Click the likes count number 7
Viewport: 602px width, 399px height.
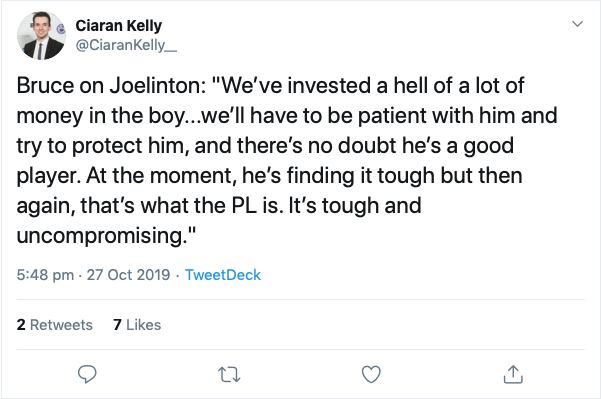point(117,325)
